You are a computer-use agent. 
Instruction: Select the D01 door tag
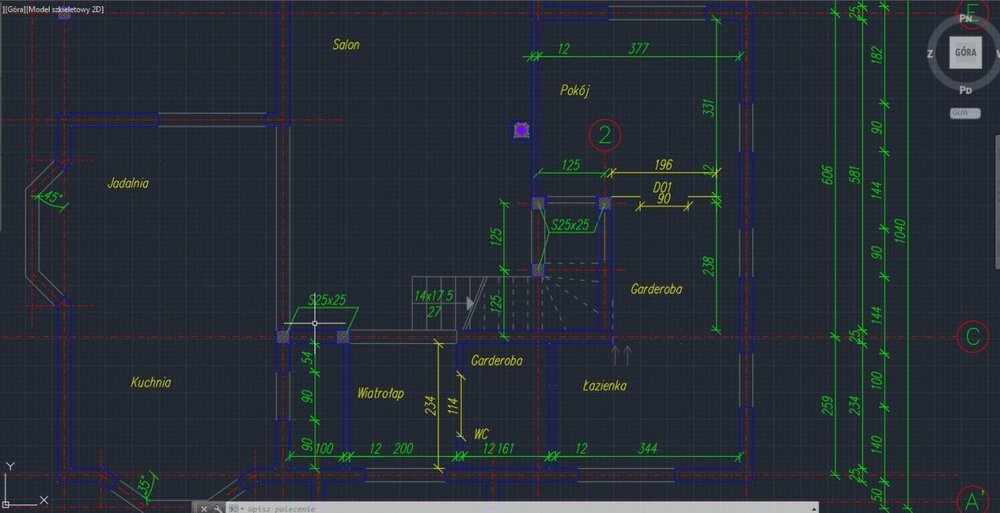pos(662,186)
